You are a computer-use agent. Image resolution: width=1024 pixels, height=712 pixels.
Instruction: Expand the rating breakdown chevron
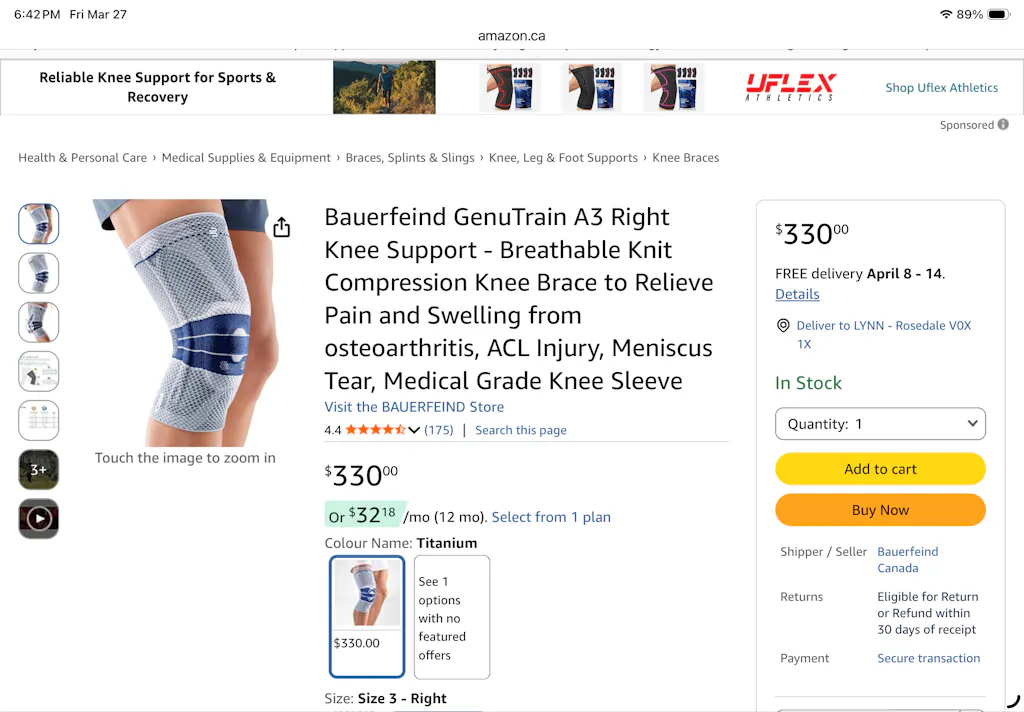click(414, 430)
